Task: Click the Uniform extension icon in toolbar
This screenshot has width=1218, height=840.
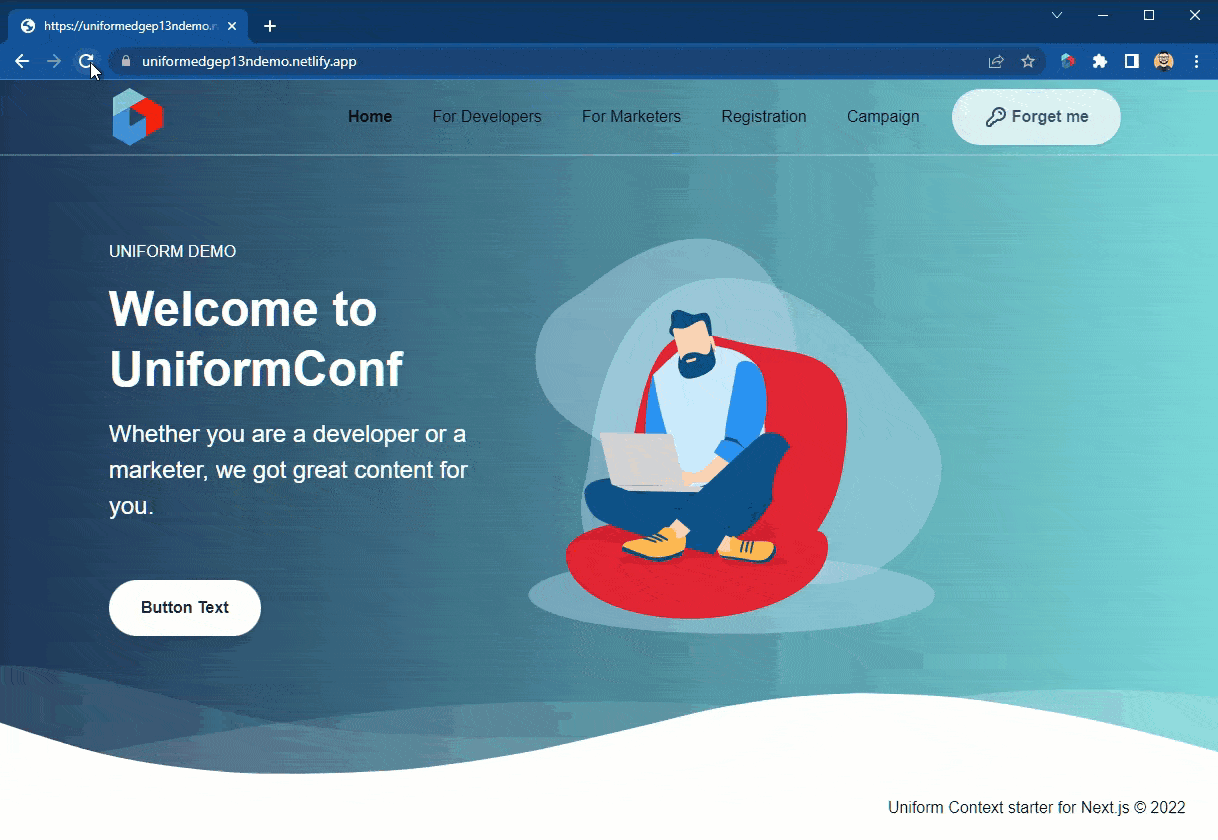Action: pos(1068,61)
